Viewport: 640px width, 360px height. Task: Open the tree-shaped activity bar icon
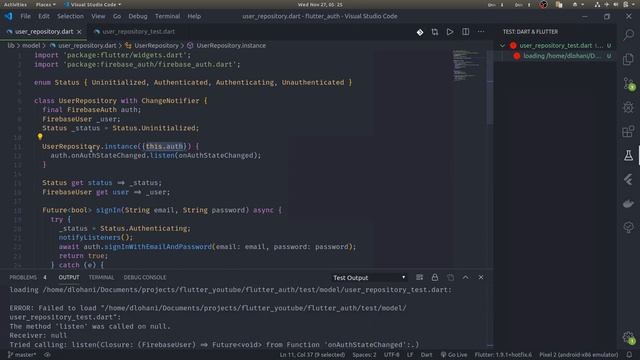629,227
